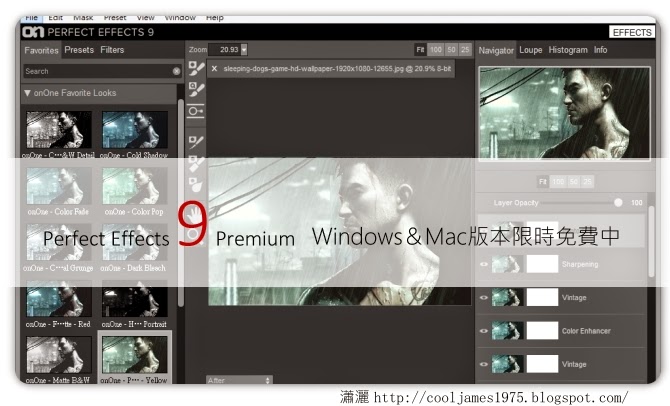The width and height of the screenshot is (670, 406).
Task: Click the Zoom value field 20.93
Action: pyautogui.click(x=225, y=50)
